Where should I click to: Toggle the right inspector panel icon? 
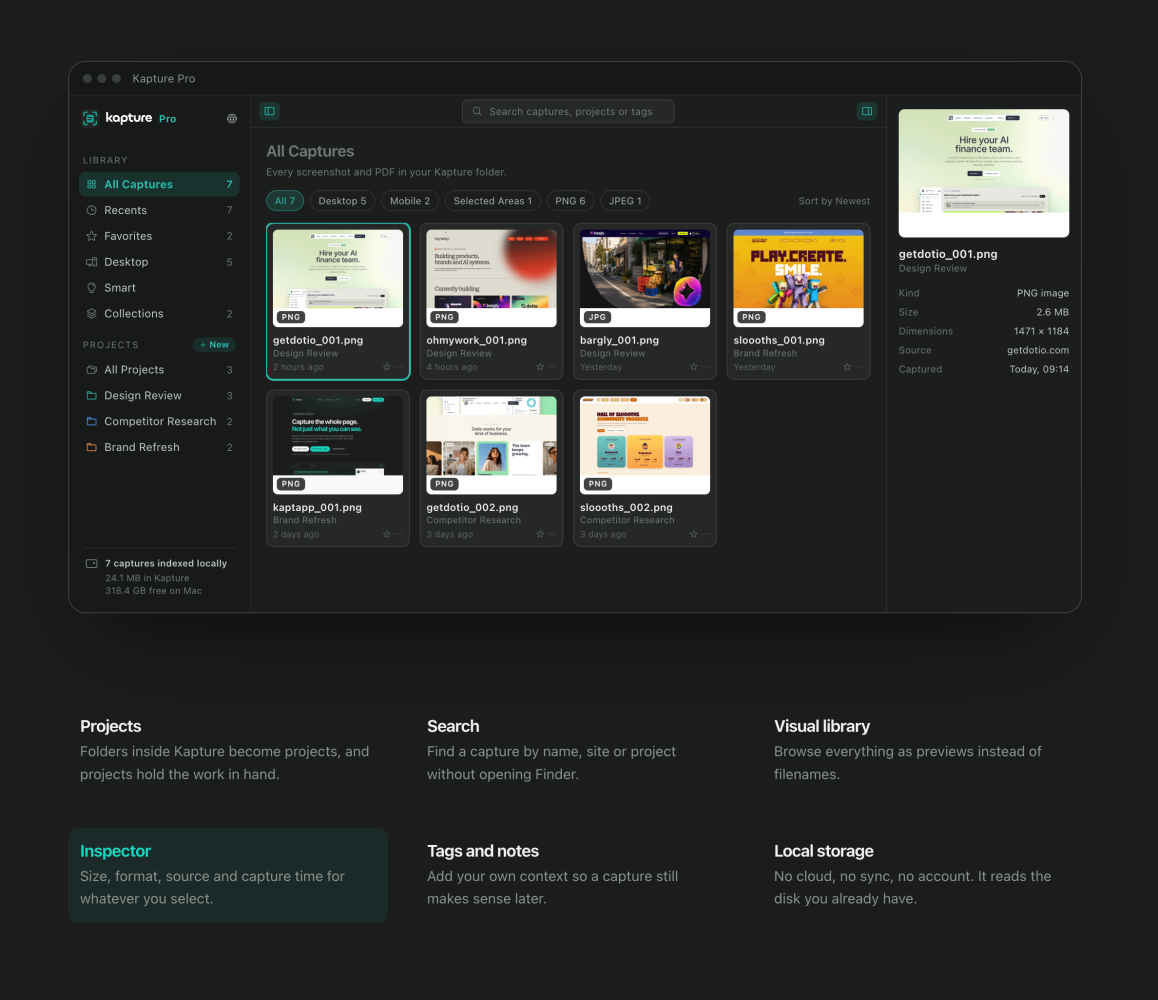click(867, 112)
